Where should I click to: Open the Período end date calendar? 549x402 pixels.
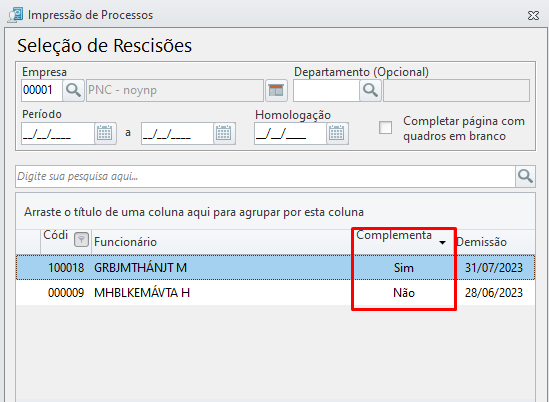click(x=224, y=133)
